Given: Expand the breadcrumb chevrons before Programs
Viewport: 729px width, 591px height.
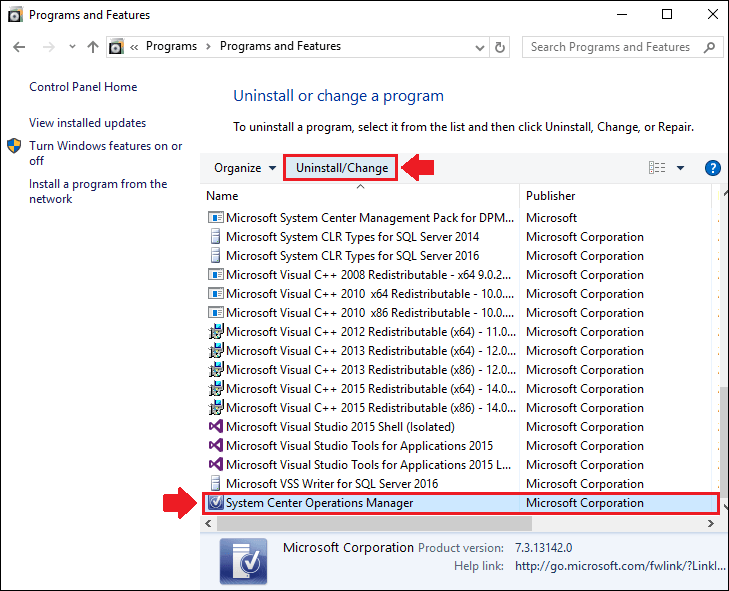Looking at the screenshot, I should tap(134, 47).
